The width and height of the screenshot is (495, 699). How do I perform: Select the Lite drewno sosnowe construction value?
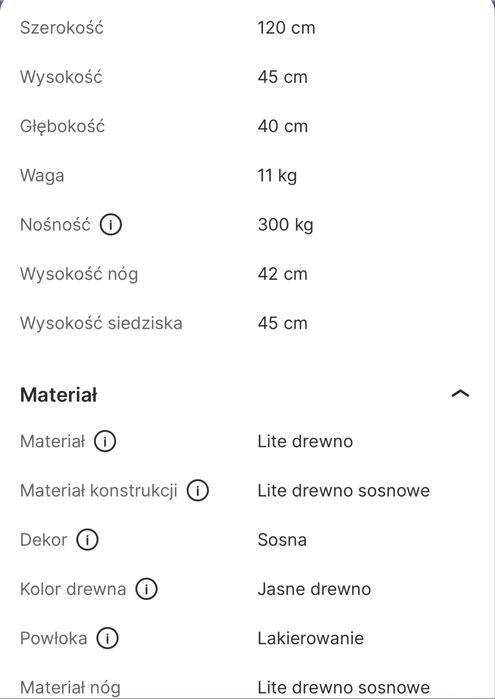click(344, 490)
